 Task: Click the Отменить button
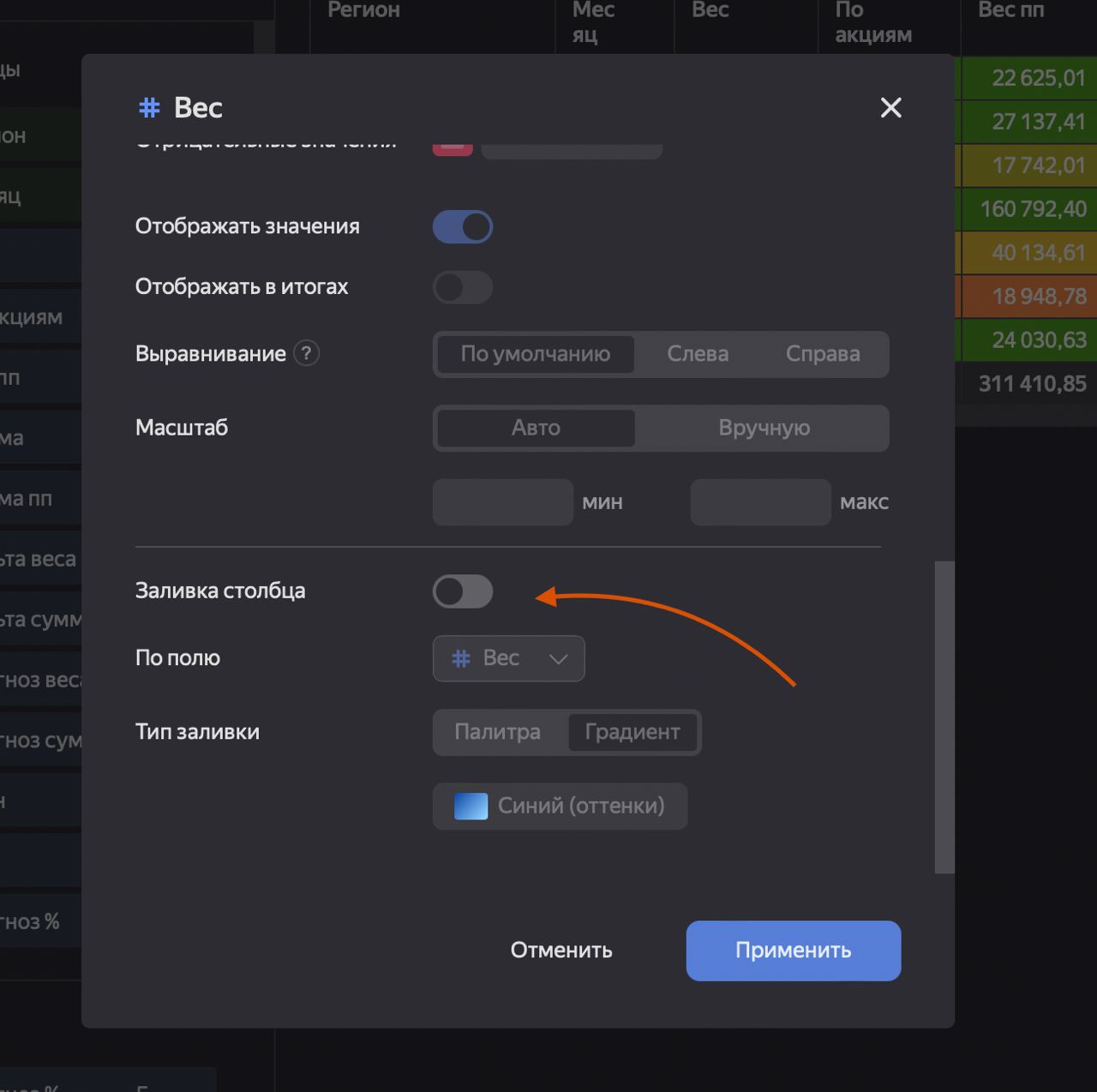click(561, 951)
